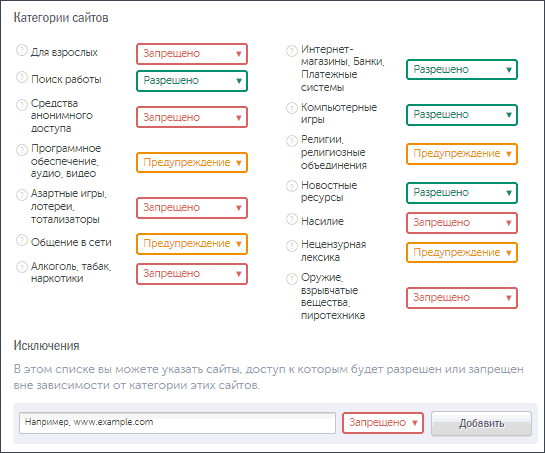Change Насилие Запрещено dropdown
545x453 pixels.
click(462, 223)
